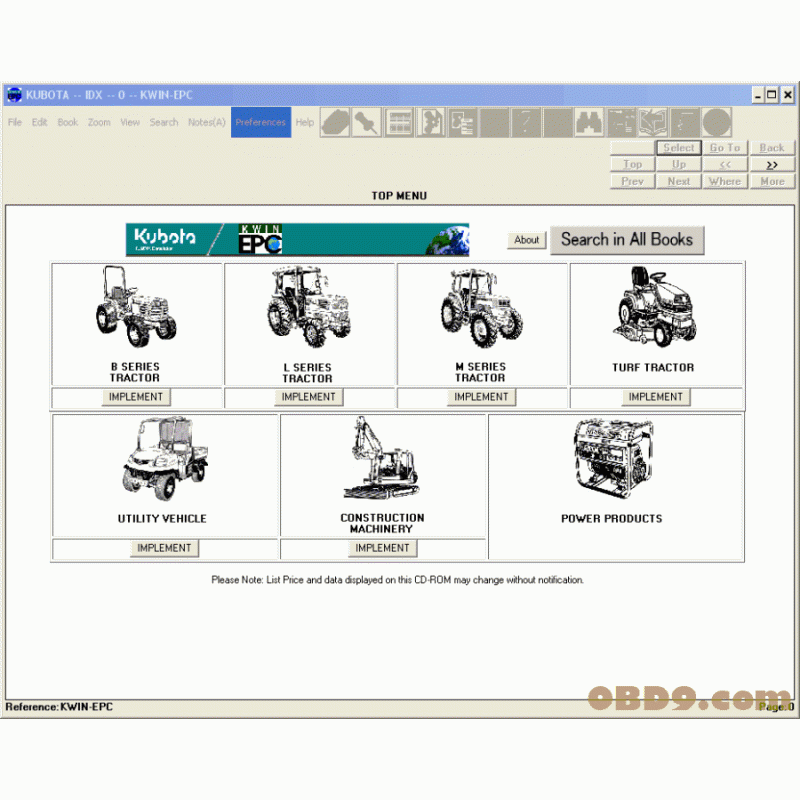Open Construction Machinery excavator image

pos(382,457)
